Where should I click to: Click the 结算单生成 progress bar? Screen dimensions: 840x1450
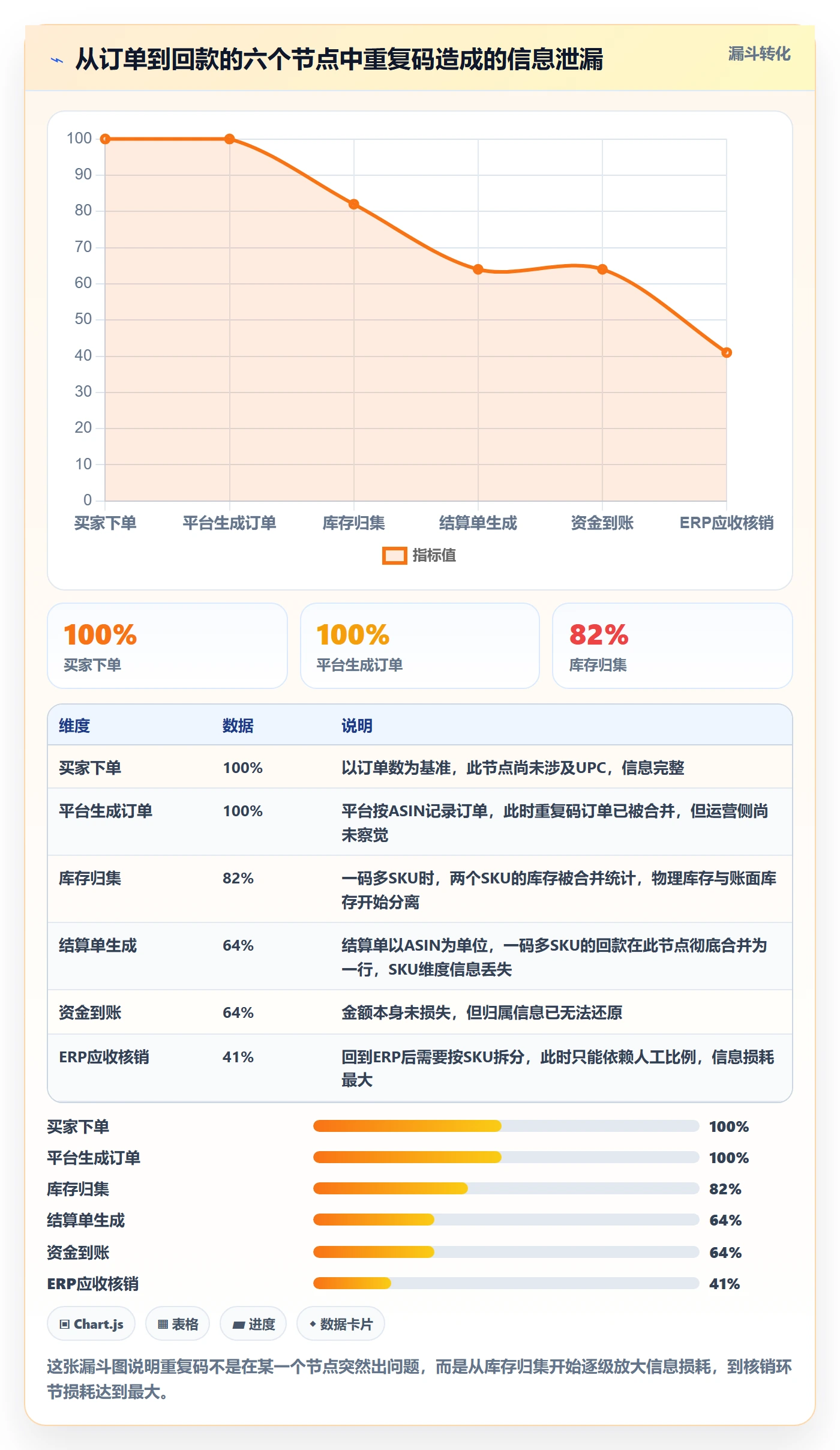point(506,1220)
